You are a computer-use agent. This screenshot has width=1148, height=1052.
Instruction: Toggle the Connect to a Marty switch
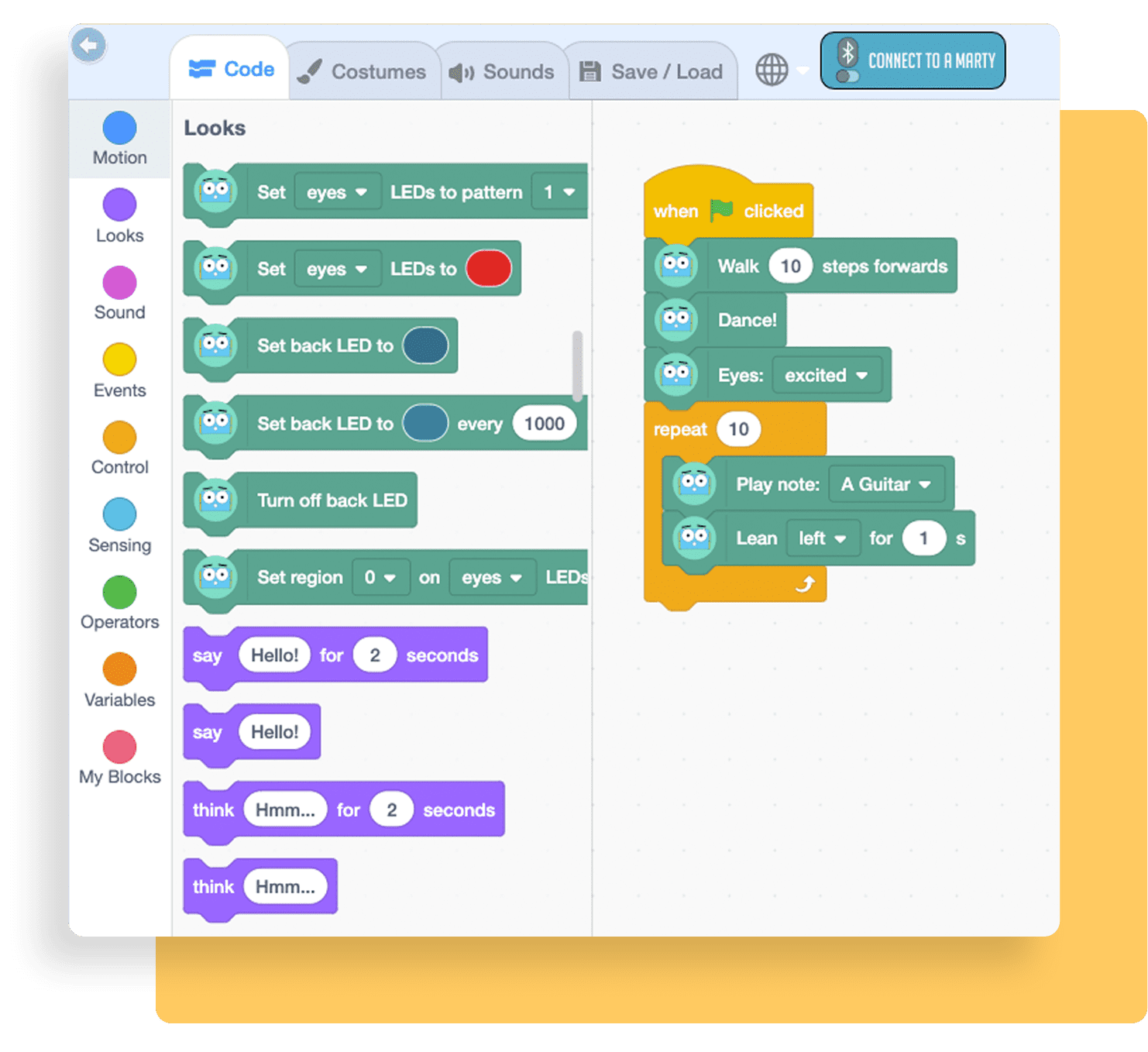[x=847, y=76]
